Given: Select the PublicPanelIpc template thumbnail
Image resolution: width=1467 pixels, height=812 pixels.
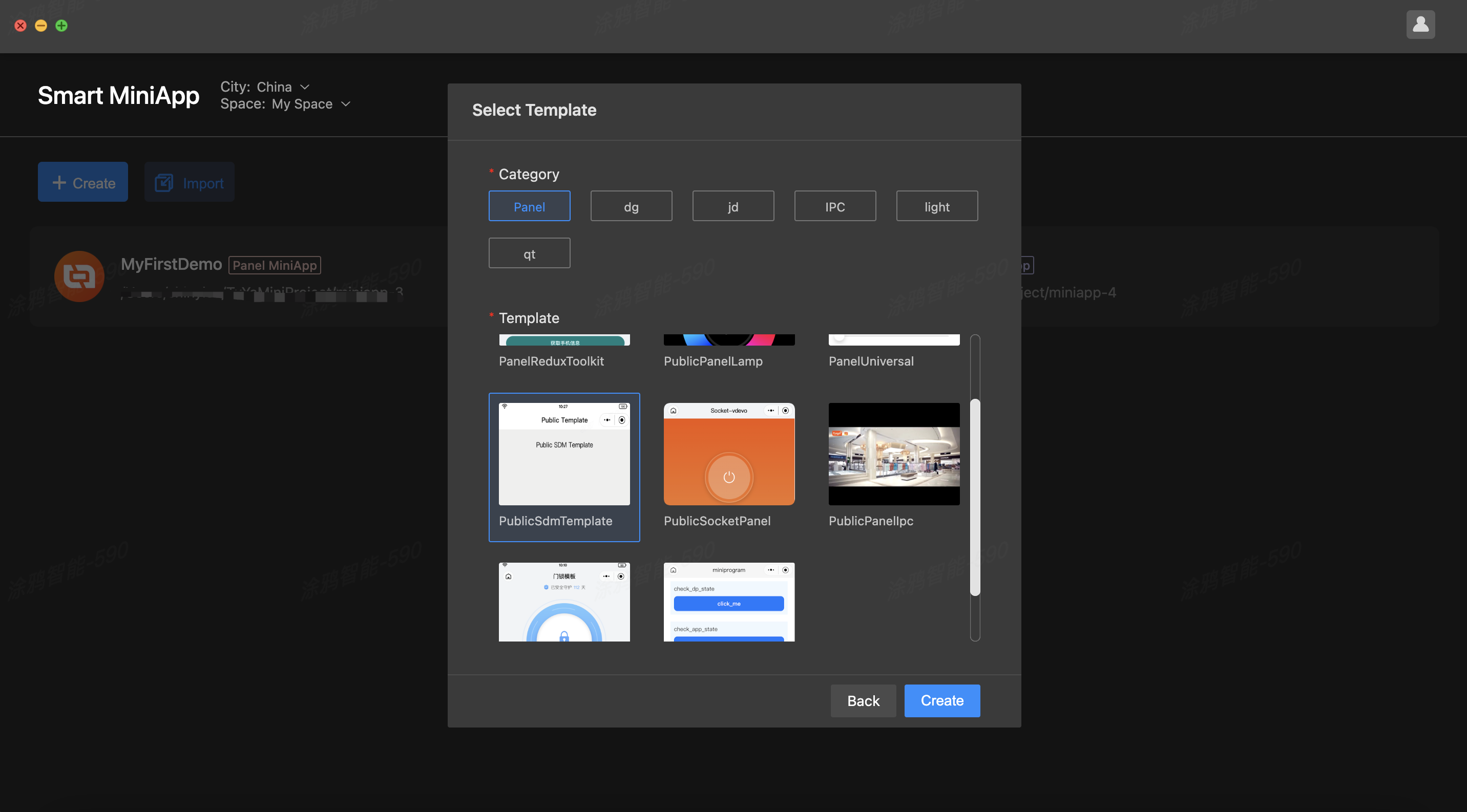Looking at the screenshot, I should coord(893,454).
